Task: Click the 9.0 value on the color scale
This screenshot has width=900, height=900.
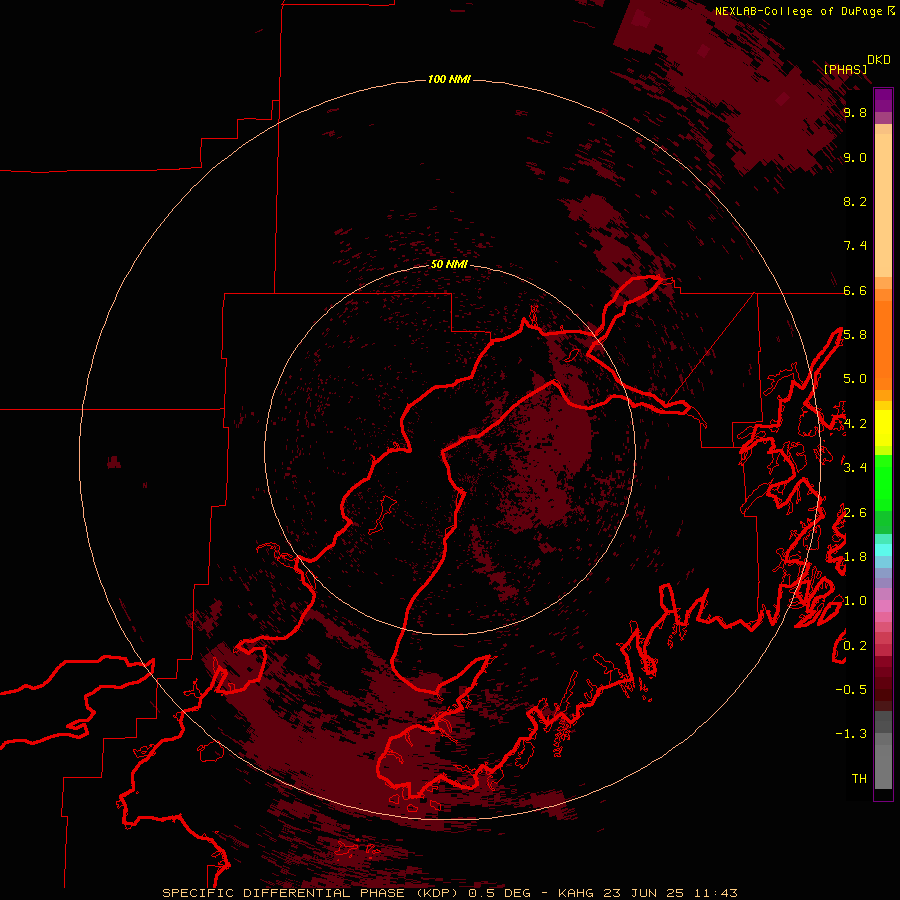Action: [855, 157]
